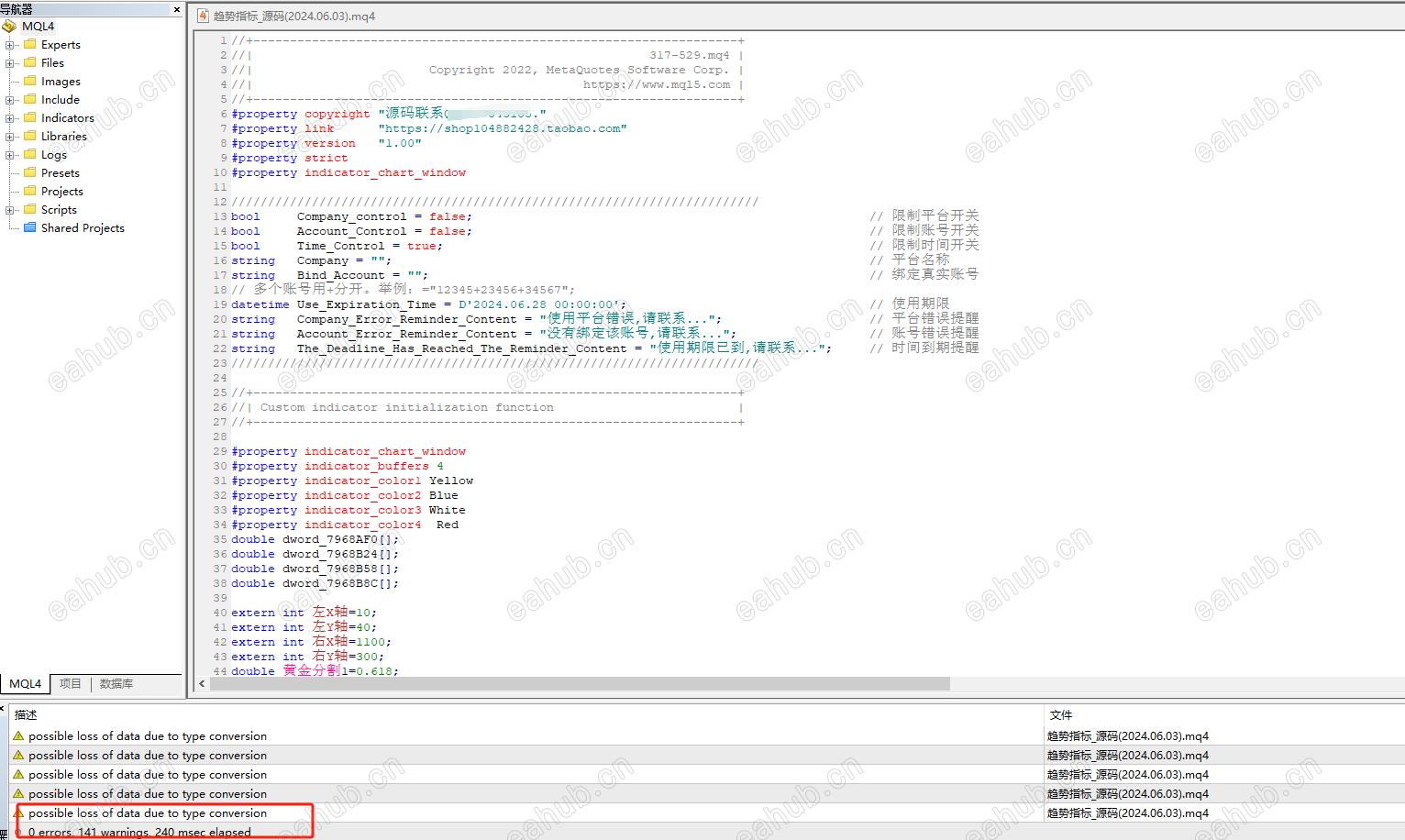This screenshot has height=840, width=1405.
Task: Click the taobao.com URL string in code
Action: (x=503, y=128)
